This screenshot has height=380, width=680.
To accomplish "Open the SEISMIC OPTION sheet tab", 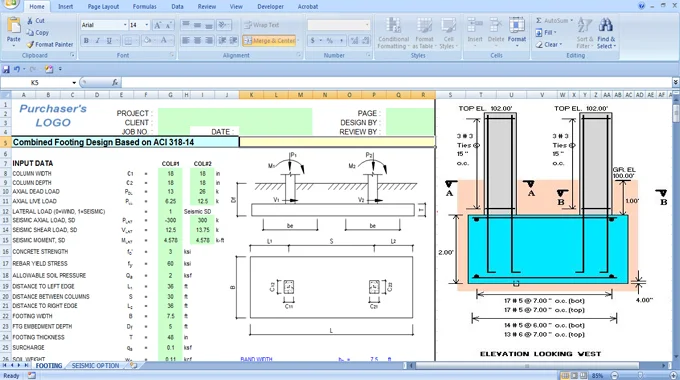I will click(95, 366).
